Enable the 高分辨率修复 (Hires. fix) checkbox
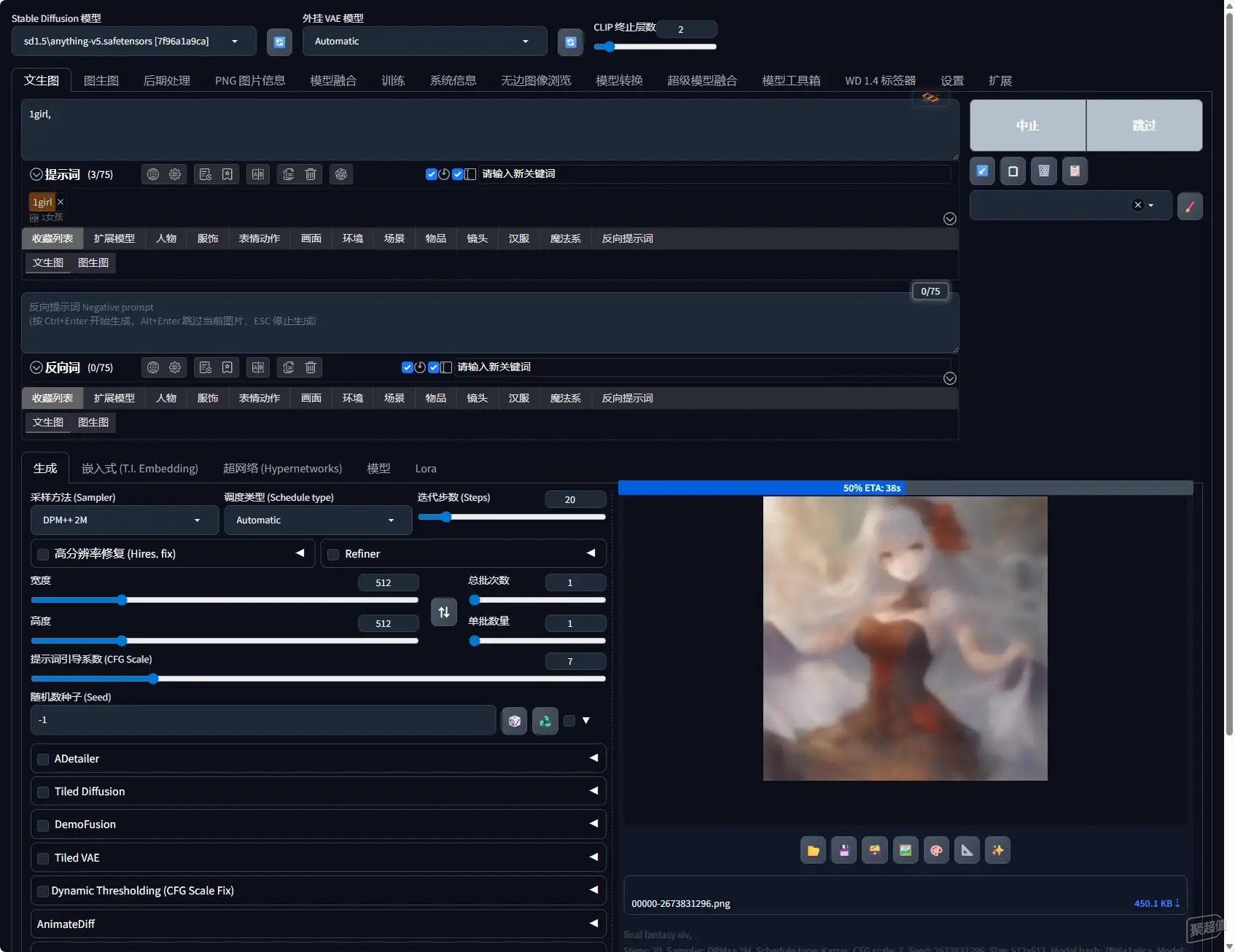This screenshot has width=1235, height=952. click(x=44, y=555)
